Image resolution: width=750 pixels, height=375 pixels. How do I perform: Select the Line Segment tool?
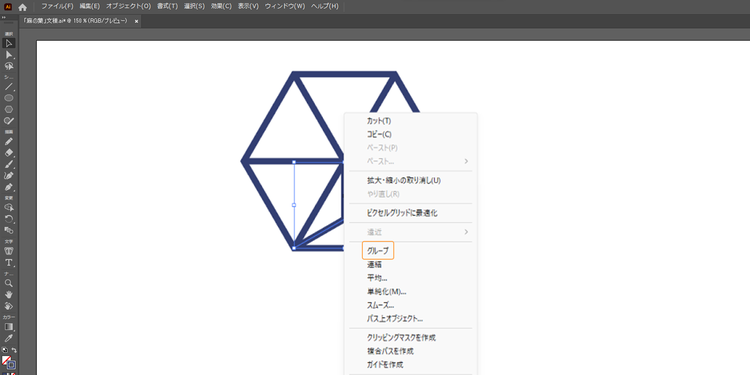pos(9,87)
